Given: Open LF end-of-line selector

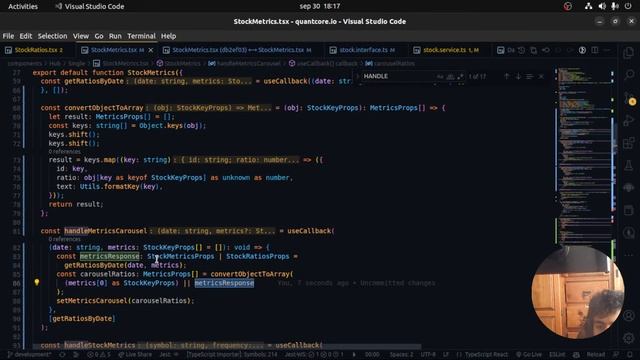Looking at the screenshot, I should [x=446, y=355].
